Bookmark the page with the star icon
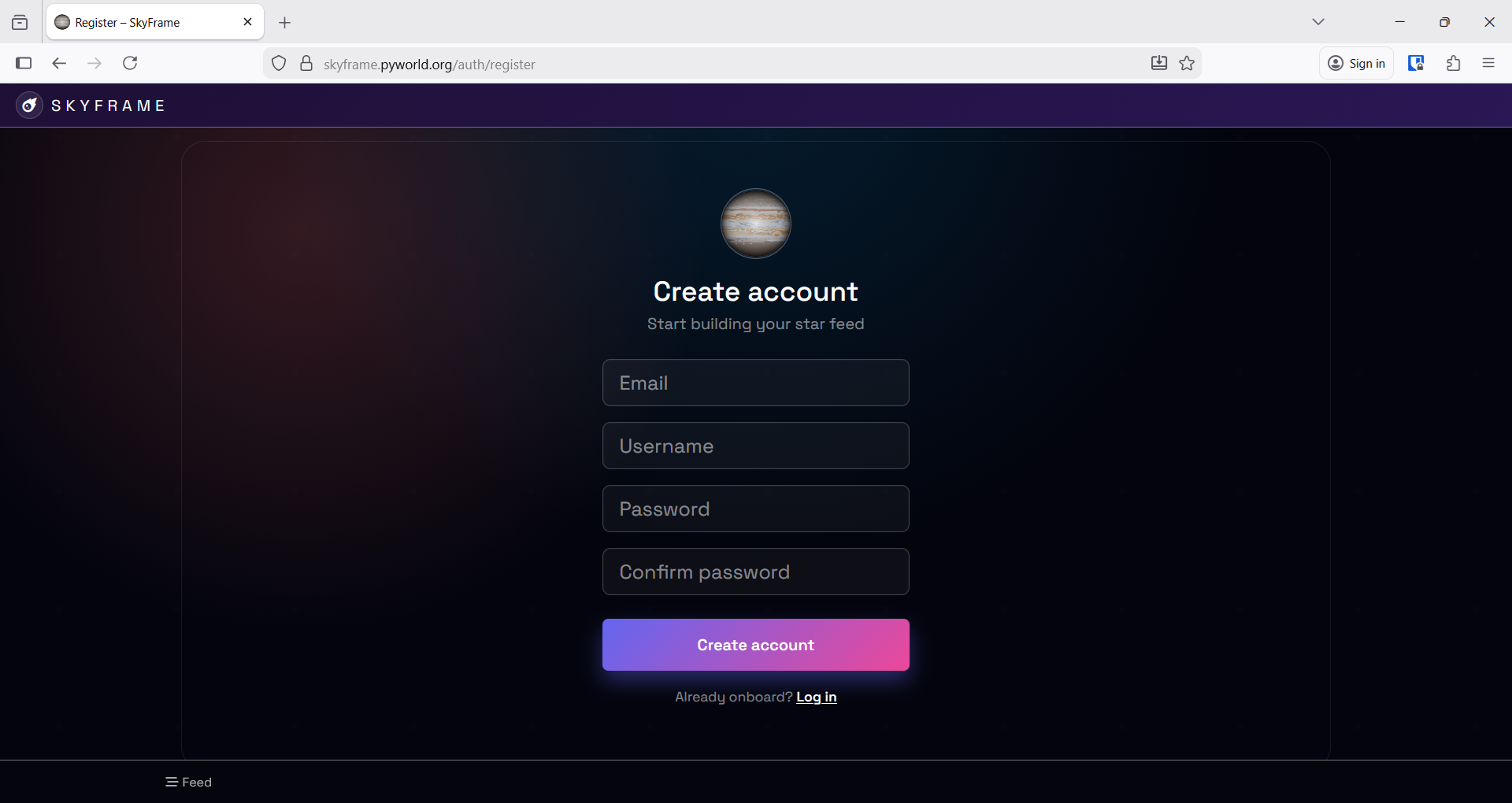The image size is (1512, 803). coord(1187,63)
